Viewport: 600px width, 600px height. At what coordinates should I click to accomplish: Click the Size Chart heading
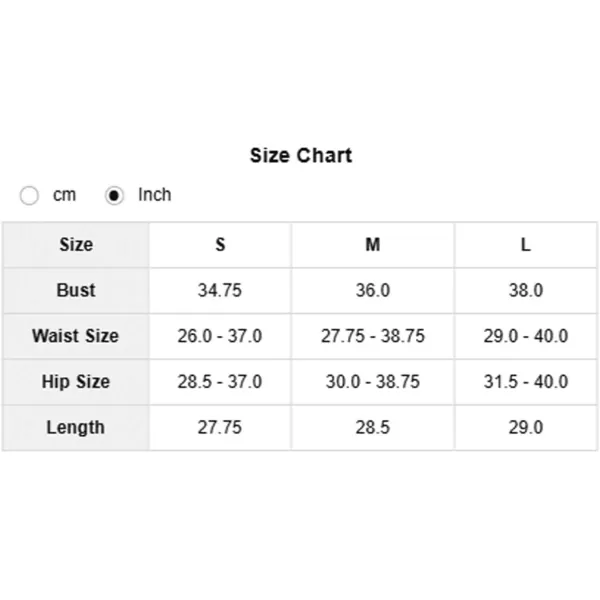[x=301, y=155]
